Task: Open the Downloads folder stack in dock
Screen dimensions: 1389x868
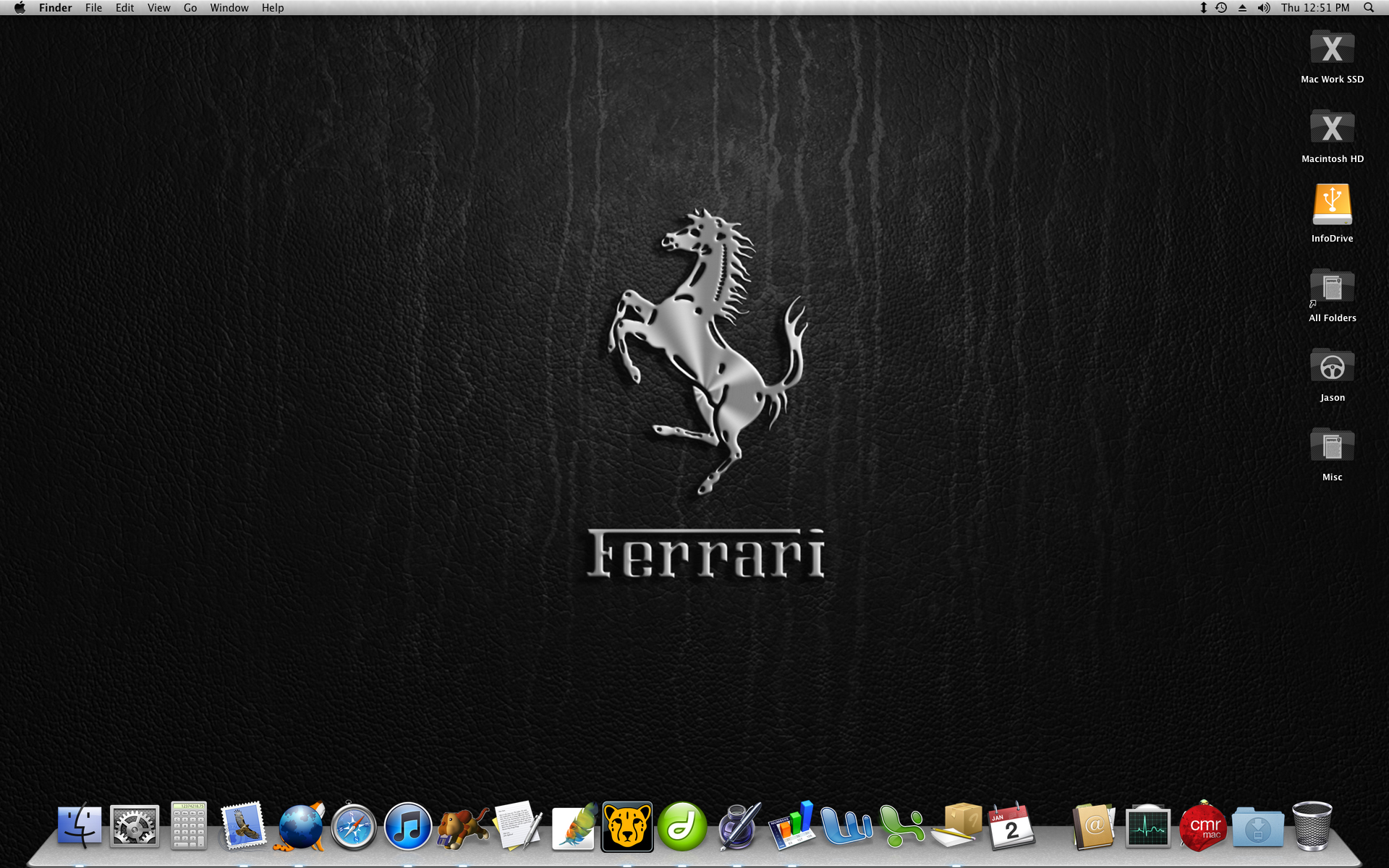Action: [x=1257, y=826]
